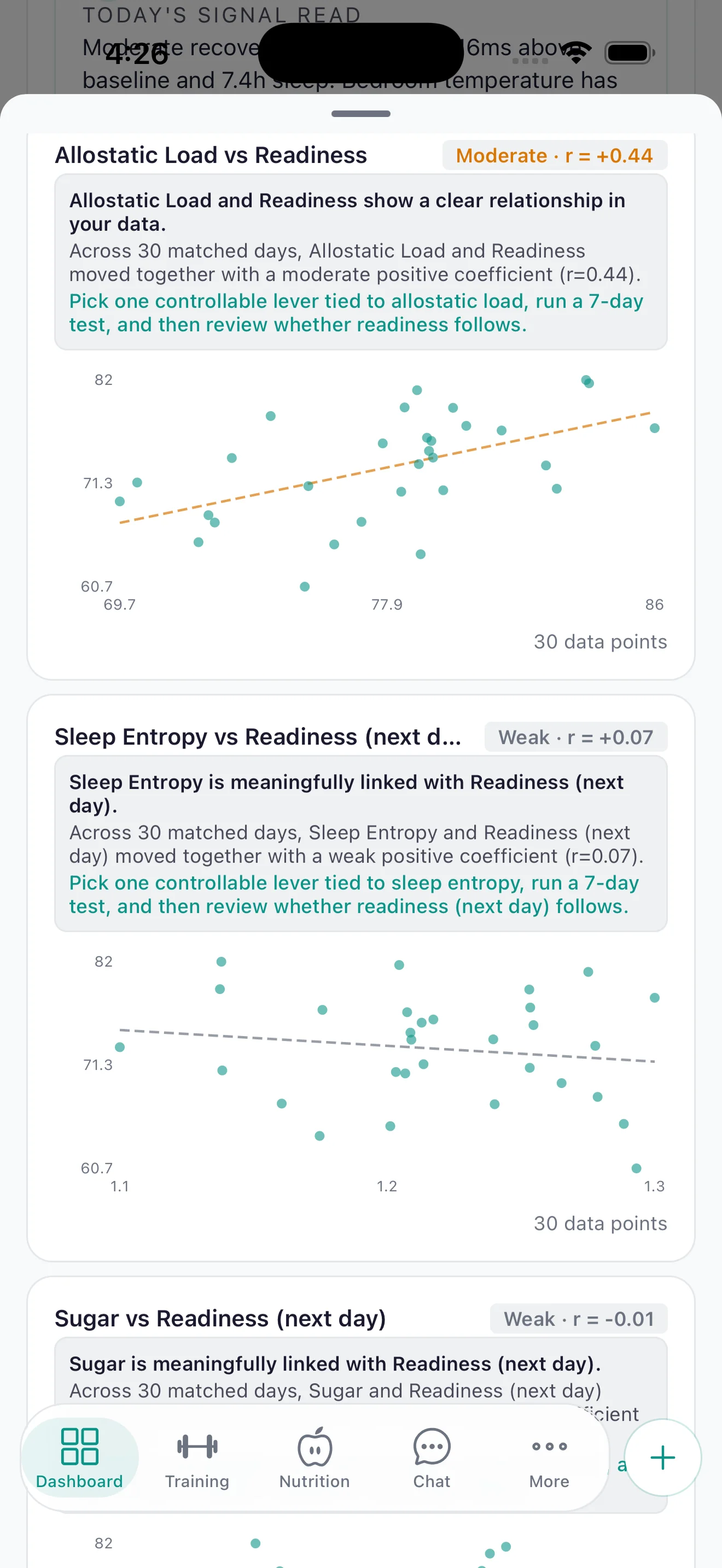Tap the sleep entropy 7-day test suggestion

coord(354,894)
